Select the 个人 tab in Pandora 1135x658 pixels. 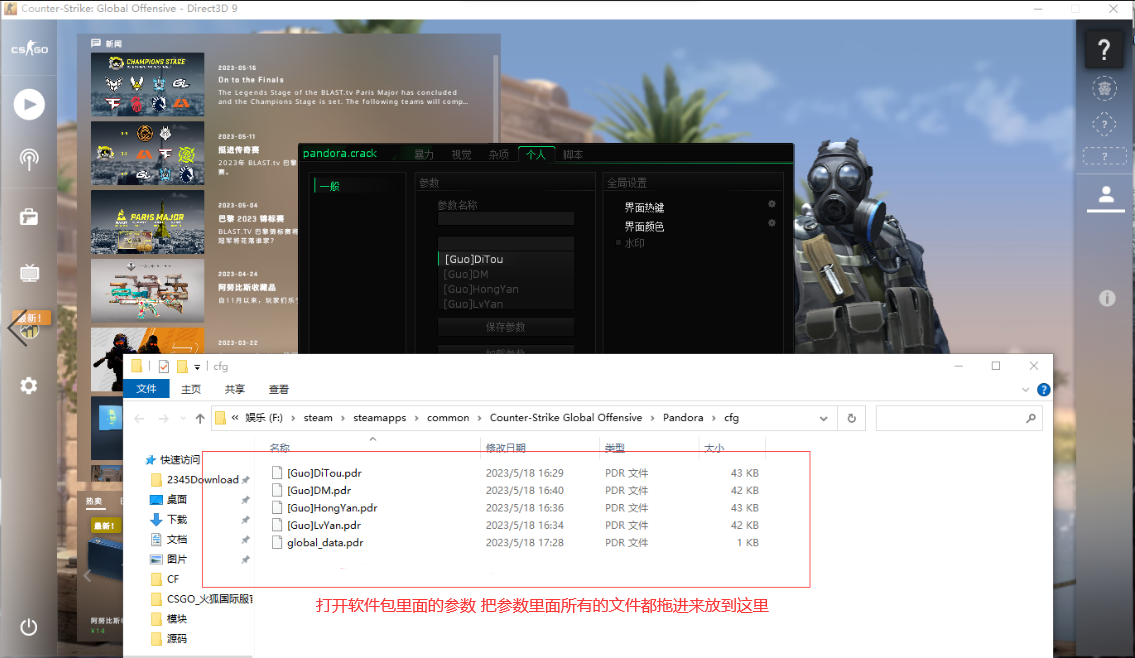point(536,154)
